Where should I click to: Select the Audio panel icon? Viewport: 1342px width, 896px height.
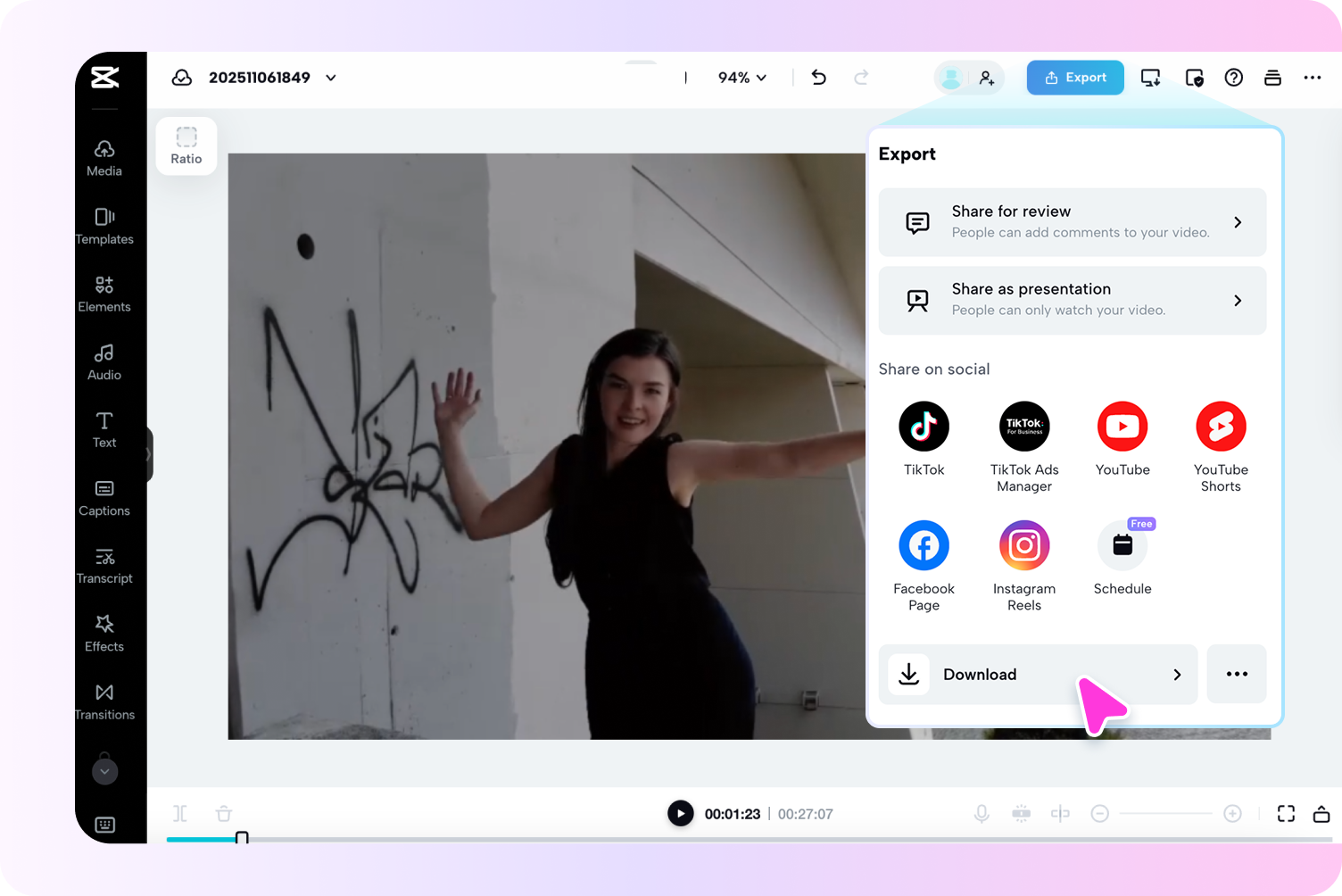104,361
